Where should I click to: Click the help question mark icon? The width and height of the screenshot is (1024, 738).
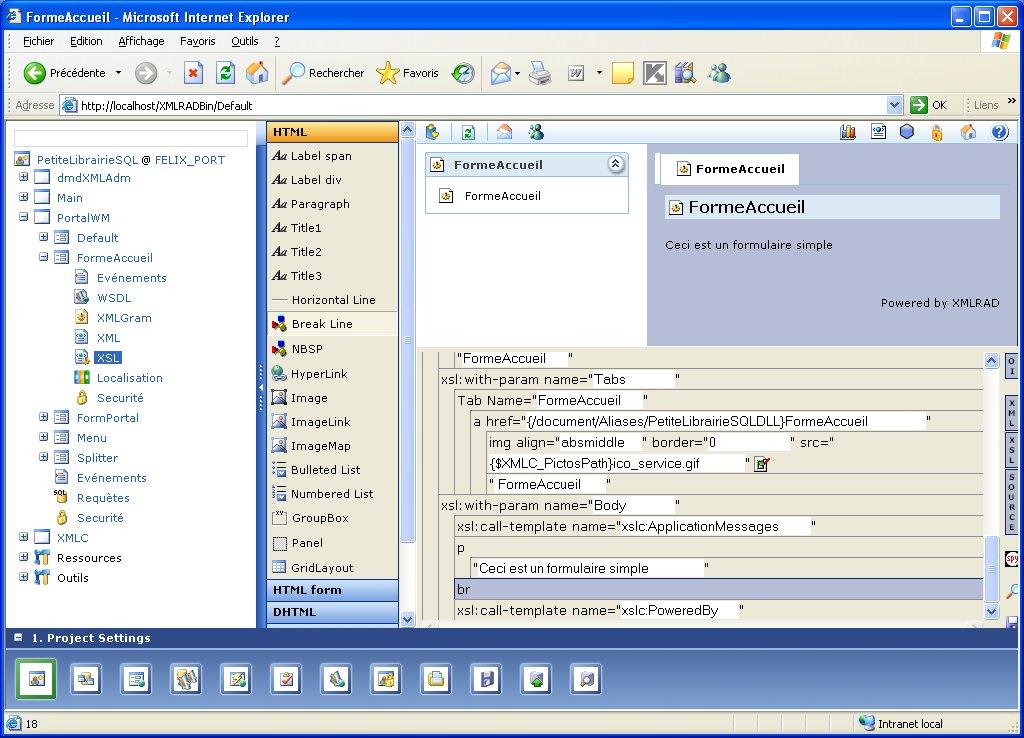(999, 132)
